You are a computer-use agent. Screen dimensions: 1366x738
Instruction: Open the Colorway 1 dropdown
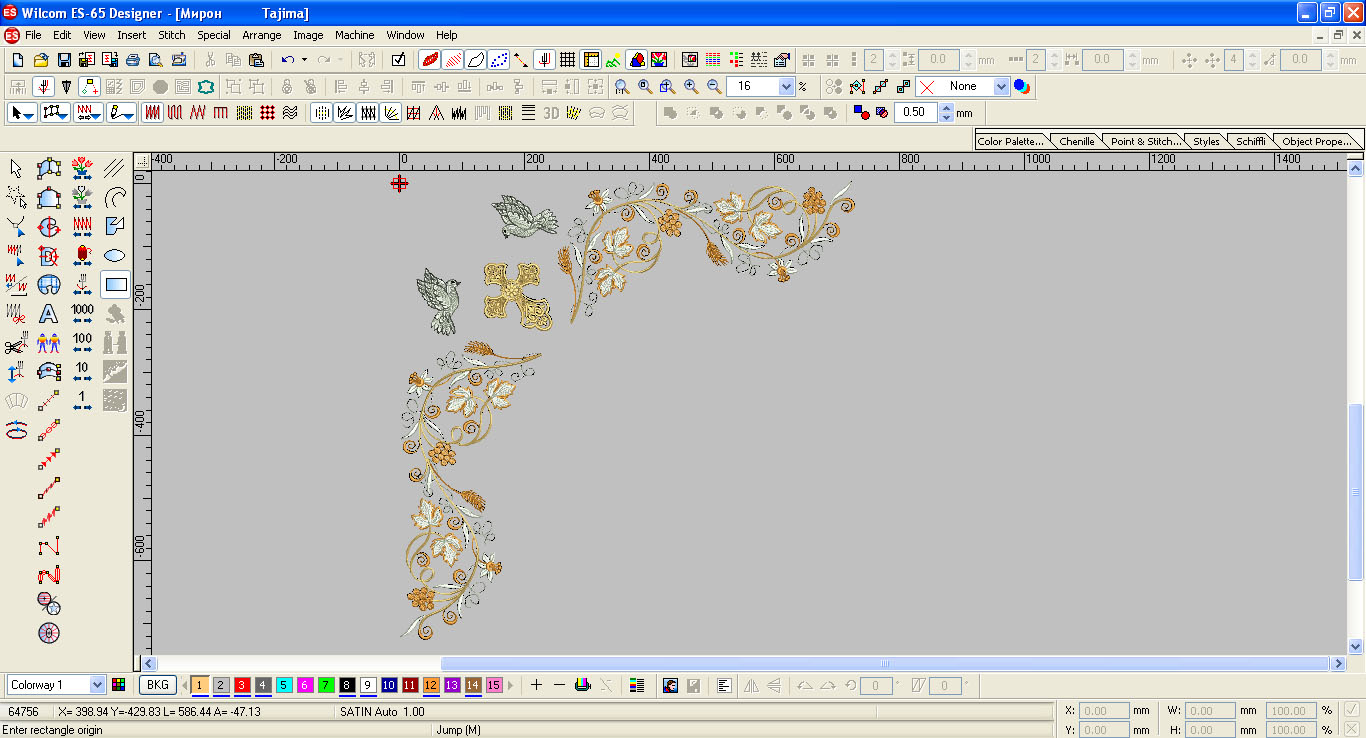tap(97, 685)
